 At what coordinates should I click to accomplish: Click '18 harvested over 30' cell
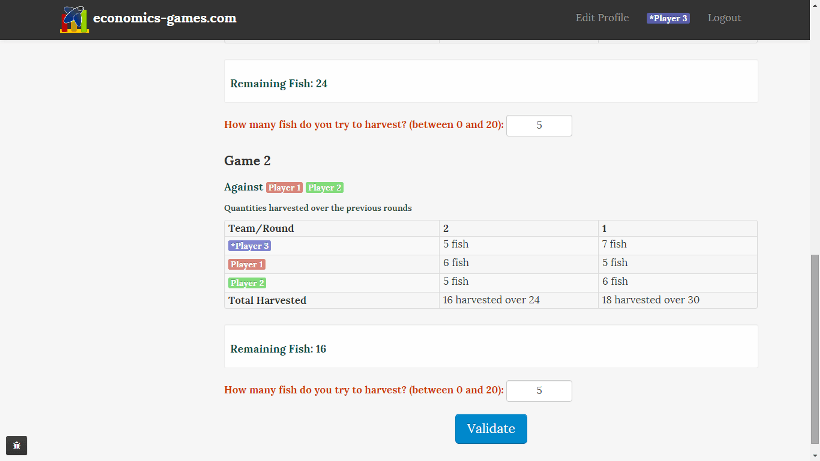[x=678, y=300]
